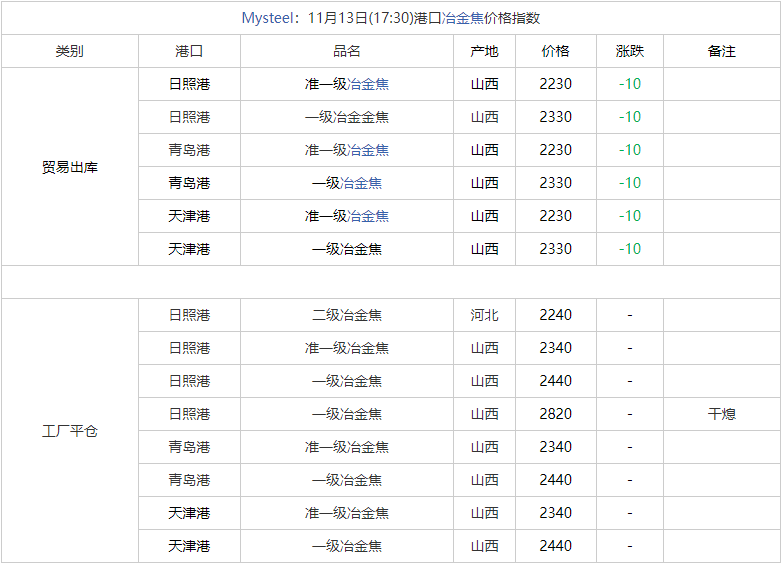Screen dimensions: 782x564
Task: Select the 品名 column header
Action: [x=347, y=51]
